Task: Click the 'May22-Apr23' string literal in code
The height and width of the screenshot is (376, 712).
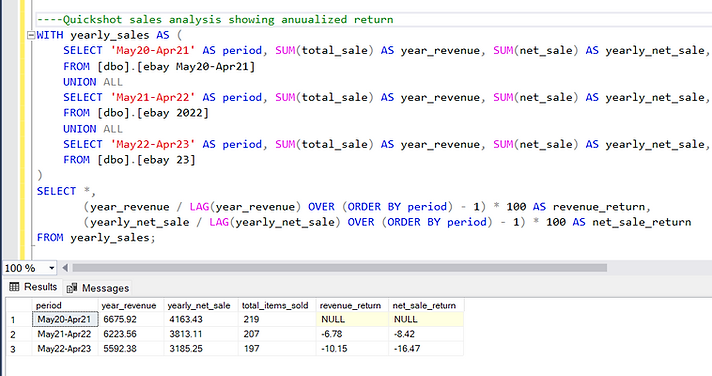Action: click(153, 144)
